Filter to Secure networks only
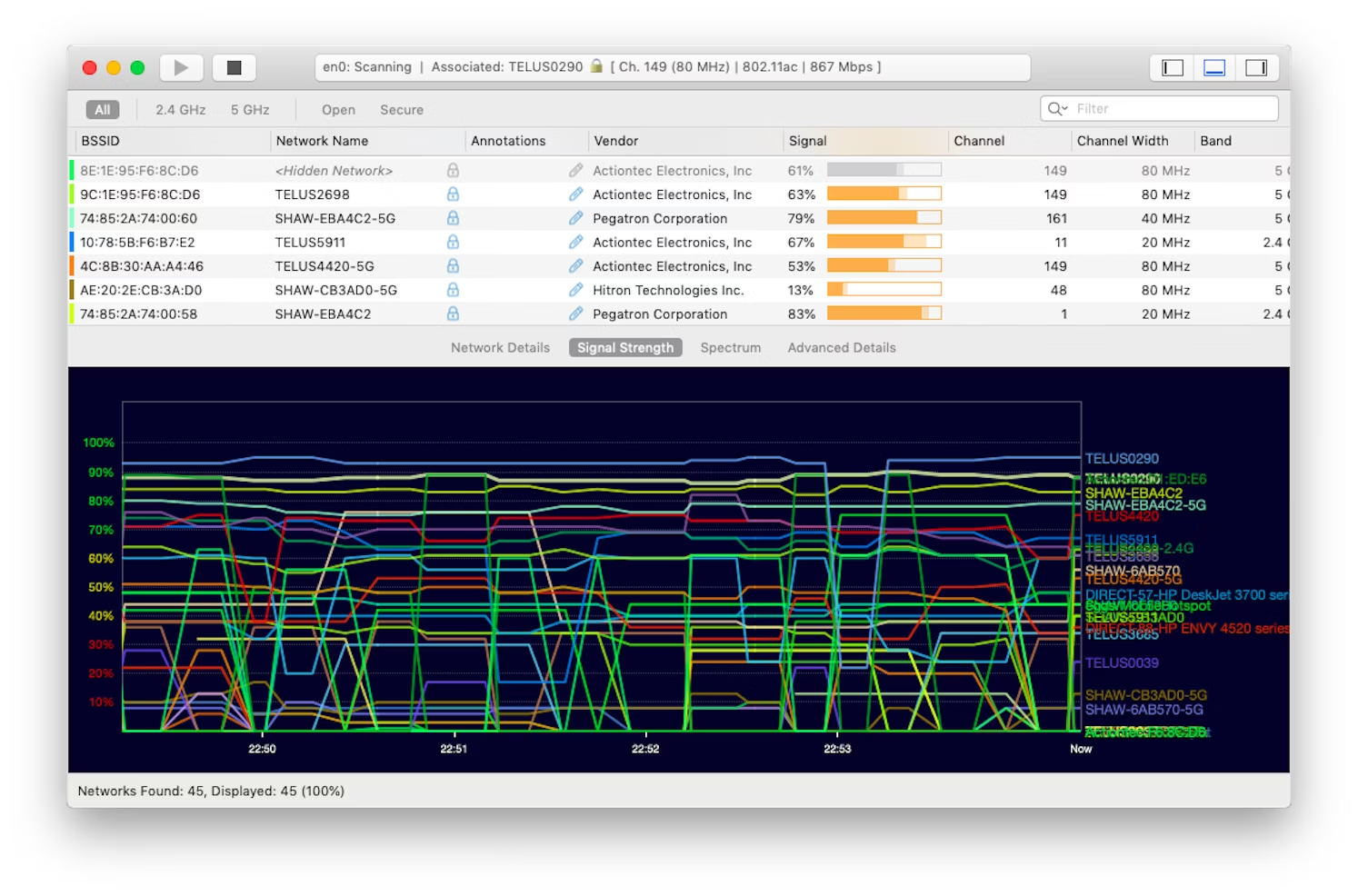 tap(401, 109)
